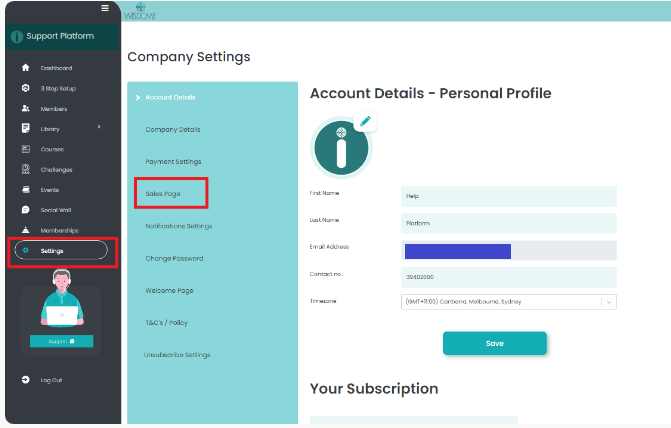Select Payment Settings in the settings menu
The width and height of the screenshot is (671, 428).
coord(173,161)
